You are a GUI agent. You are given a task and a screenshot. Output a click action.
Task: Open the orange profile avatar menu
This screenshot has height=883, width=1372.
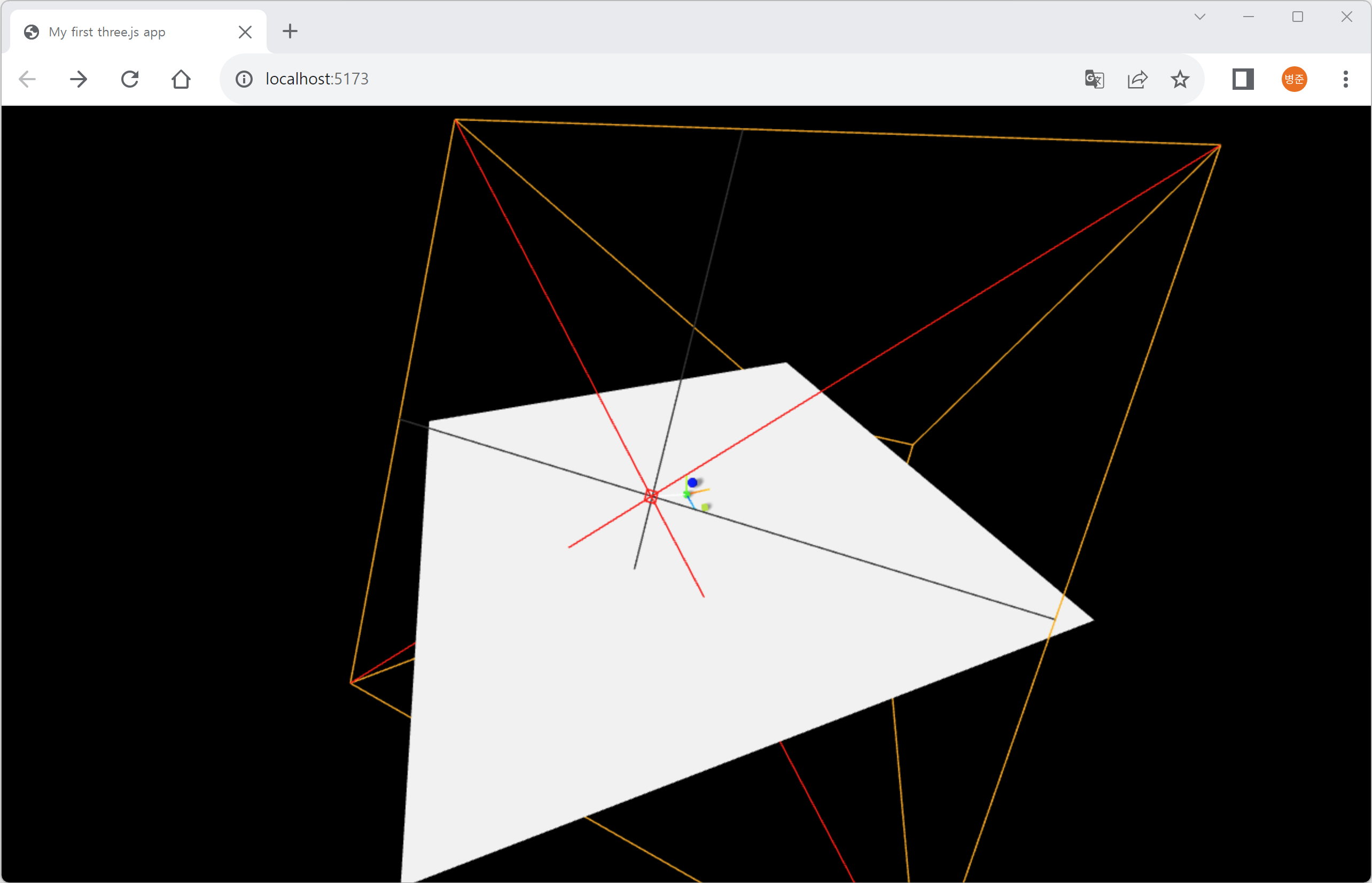point(1294,79)
